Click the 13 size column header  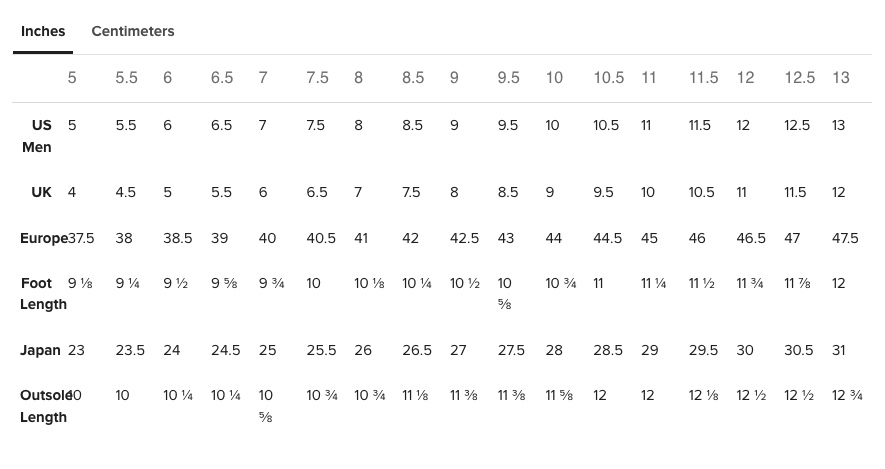(841, 77)
